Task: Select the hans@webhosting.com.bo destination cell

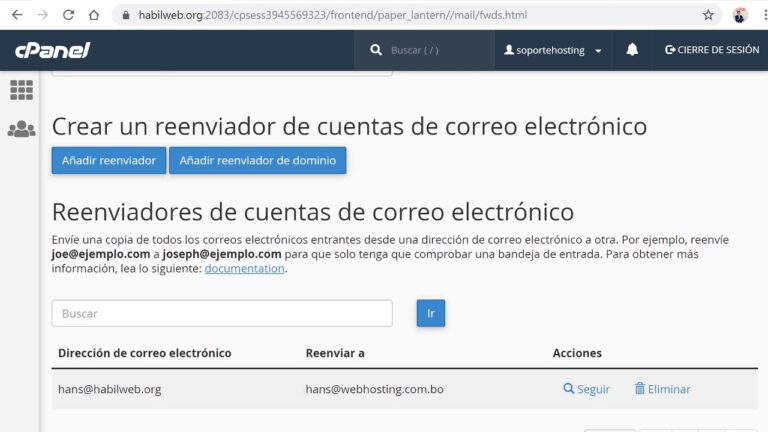Action: point(374,389)
